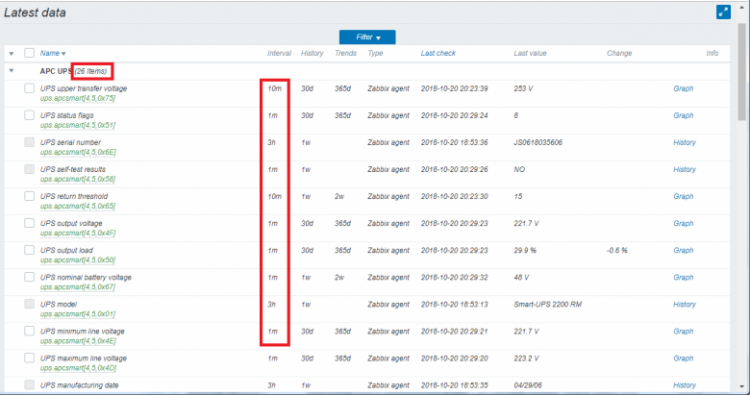Screen dimensions: 750x395
Task: Open Graph for UPS output voltage
Action: pyautogui.click(x=683, y=223)
